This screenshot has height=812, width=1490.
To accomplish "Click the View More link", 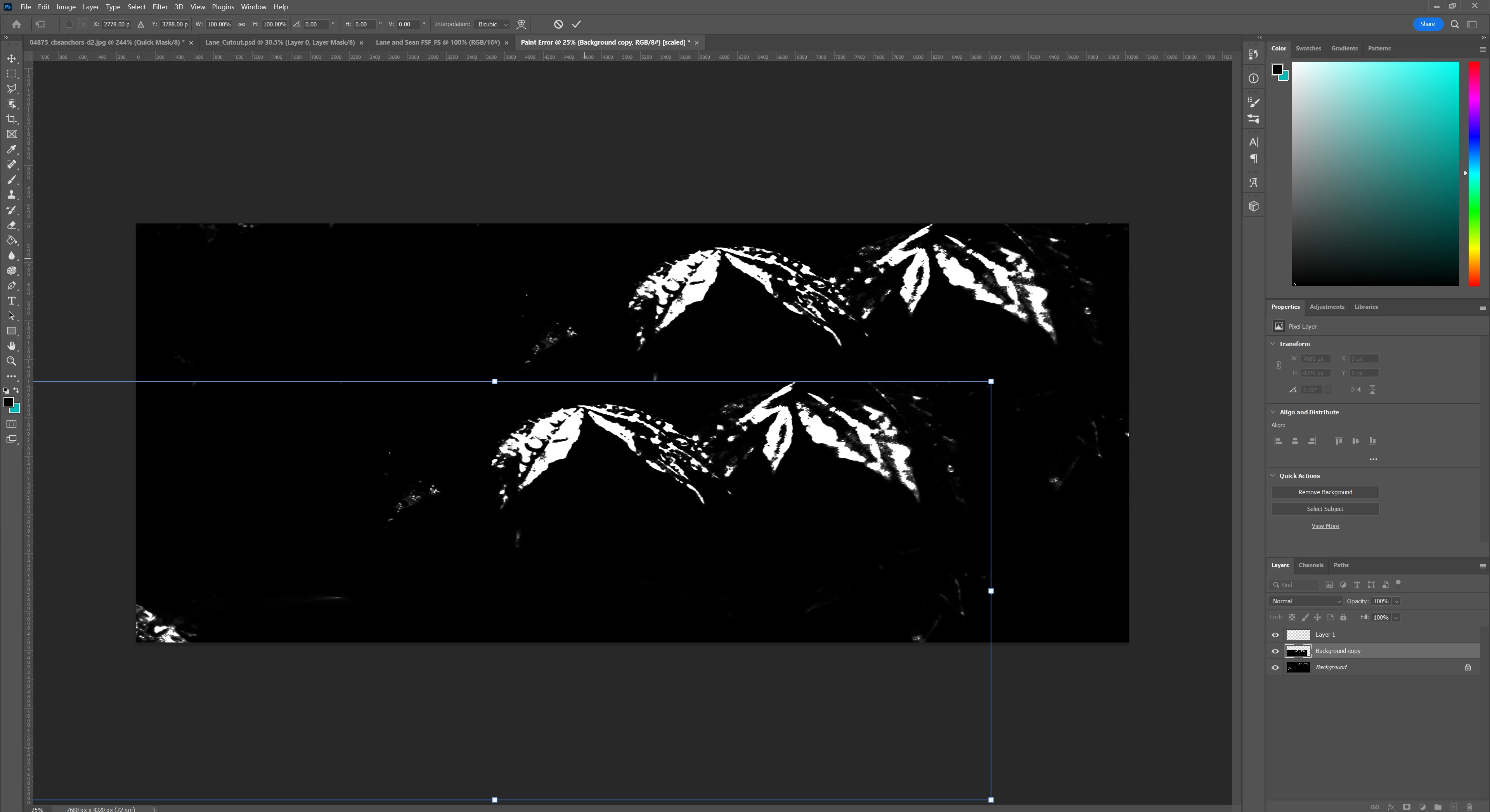I will point(1325,526).
